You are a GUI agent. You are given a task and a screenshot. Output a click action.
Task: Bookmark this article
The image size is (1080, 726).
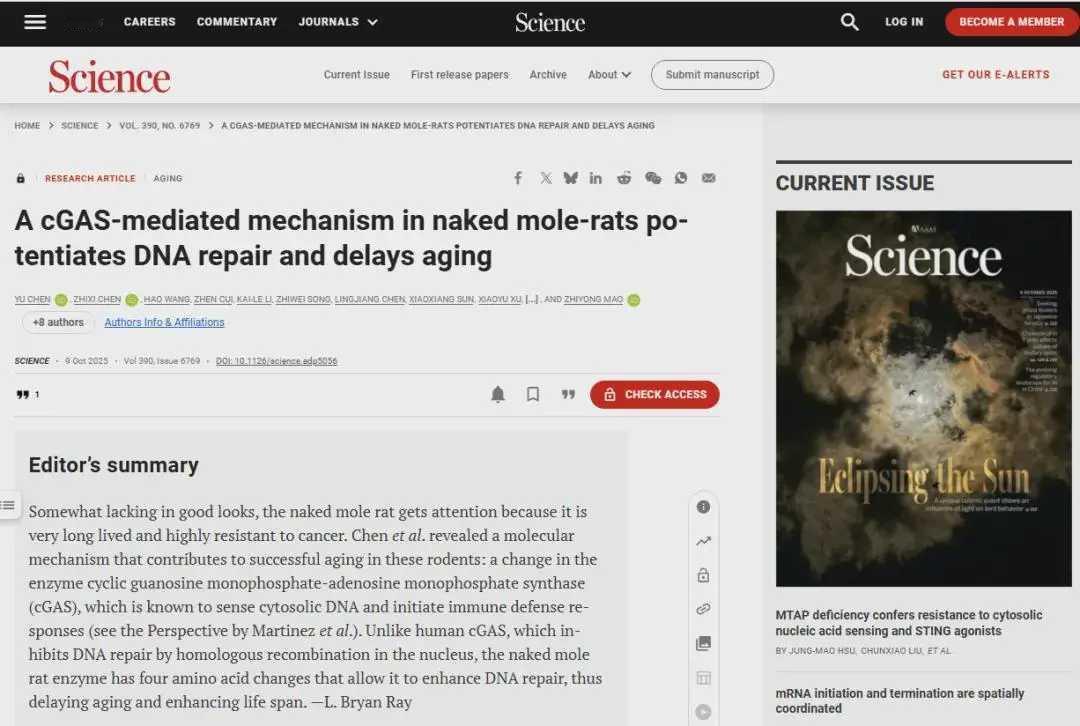(533, 394)
